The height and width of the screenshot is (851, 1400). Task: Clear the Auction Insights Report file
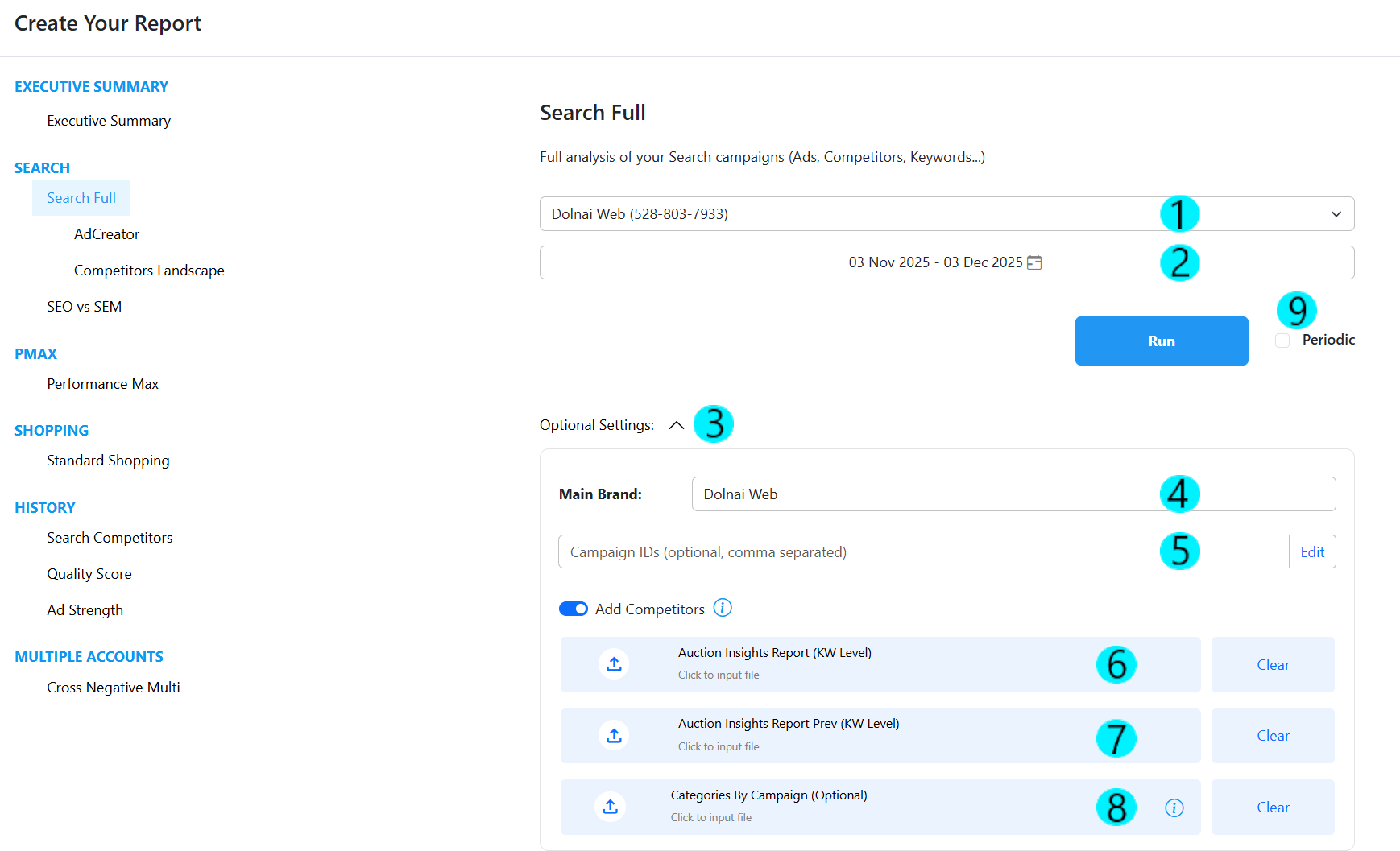1272,665
